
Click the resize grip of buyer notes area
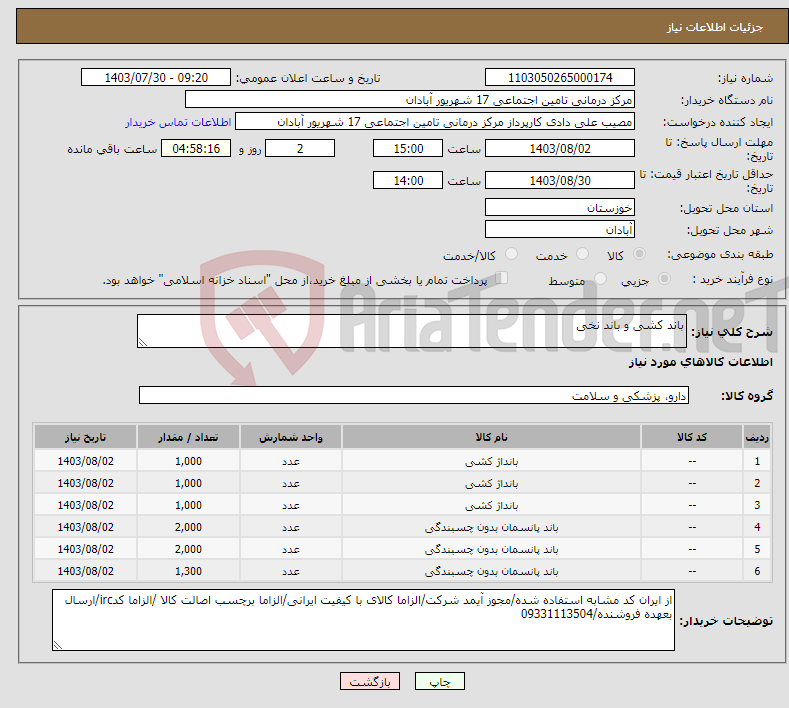pyautogui.click(x=58, y=645)
